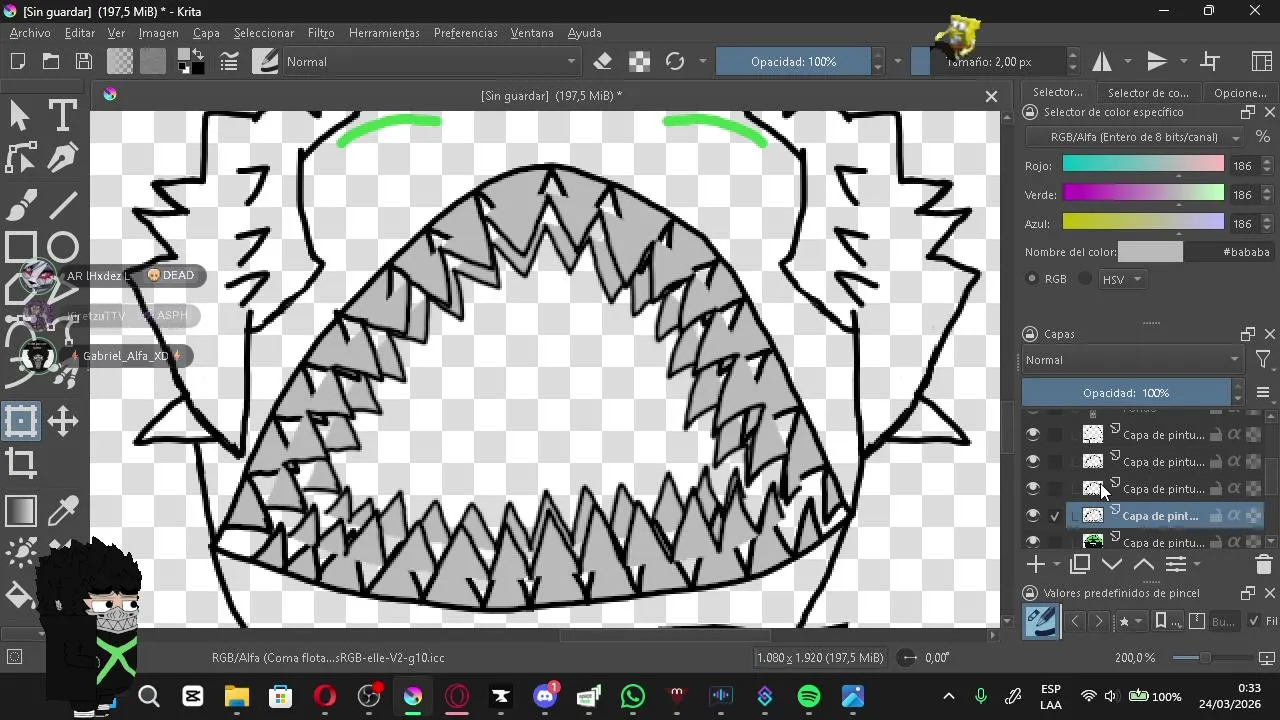Select the Line tool
This screenshot has height=720, width=1280.
[x=62, y=204]
